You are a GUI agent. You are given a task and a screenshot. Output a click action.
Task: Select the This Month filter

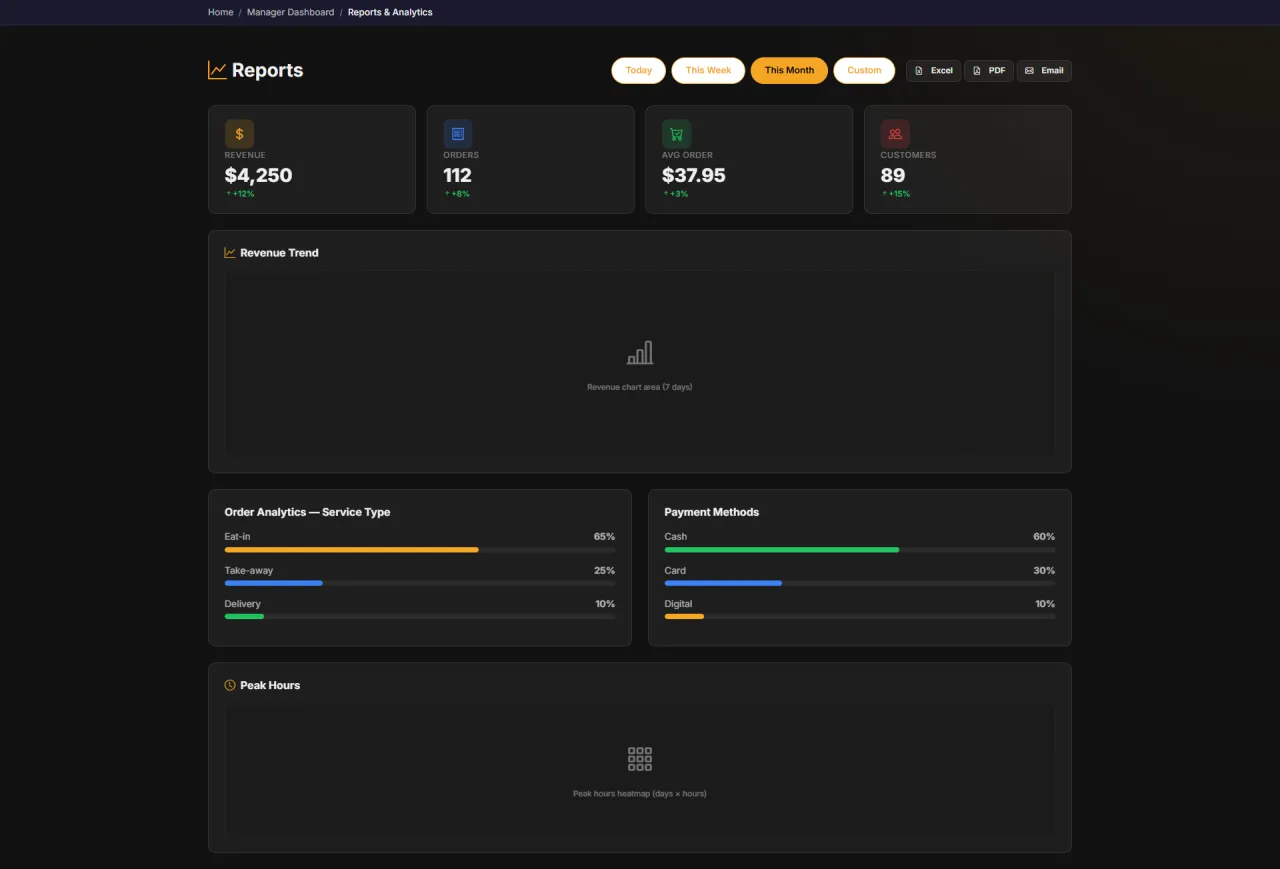789,70
